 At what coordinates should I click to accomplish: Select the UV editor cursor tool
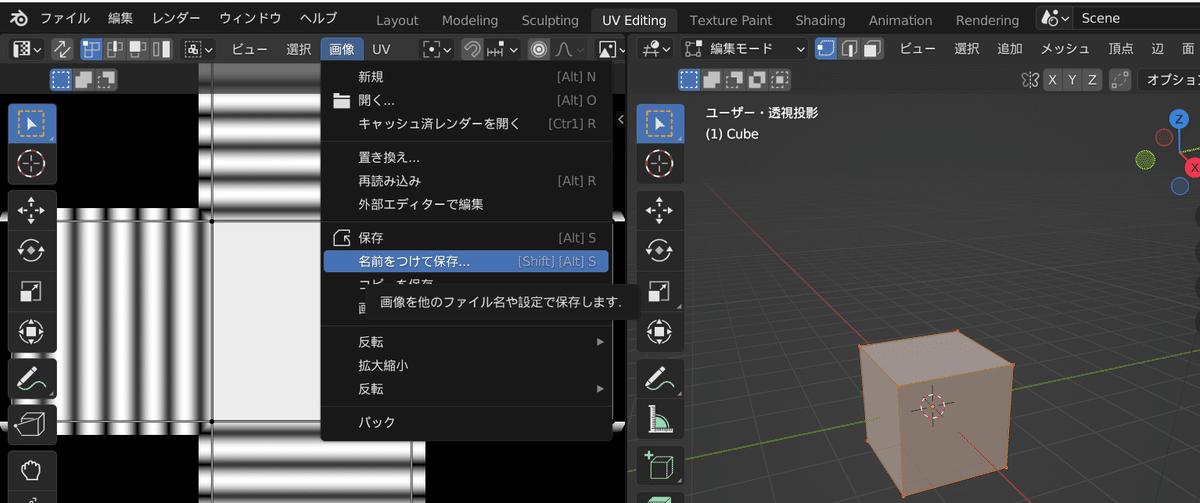coord(32,163)
